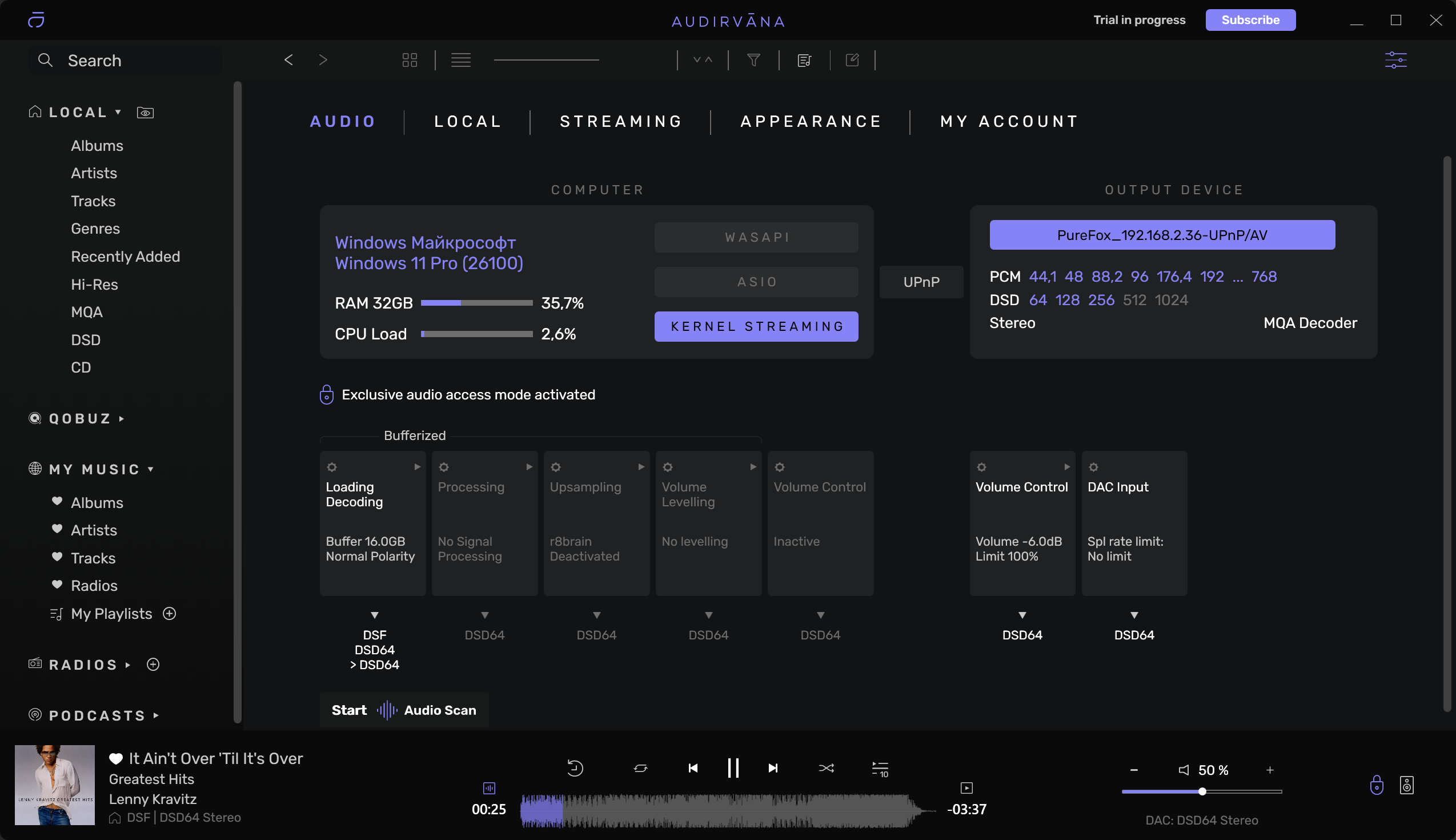Screen dimensions: 1456x840
Task: Expand the QOBUZ sidebar section
Action: tap(121, 418)
